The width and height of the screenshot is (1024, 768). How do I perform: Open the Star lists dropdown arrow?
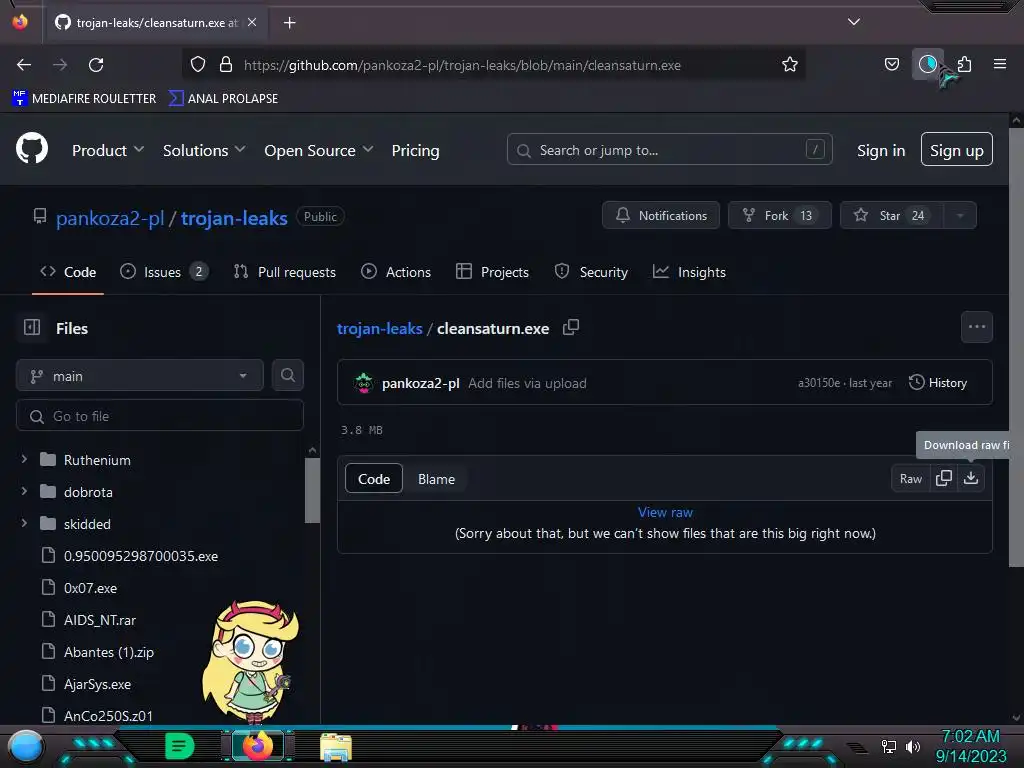pos(960,216)
